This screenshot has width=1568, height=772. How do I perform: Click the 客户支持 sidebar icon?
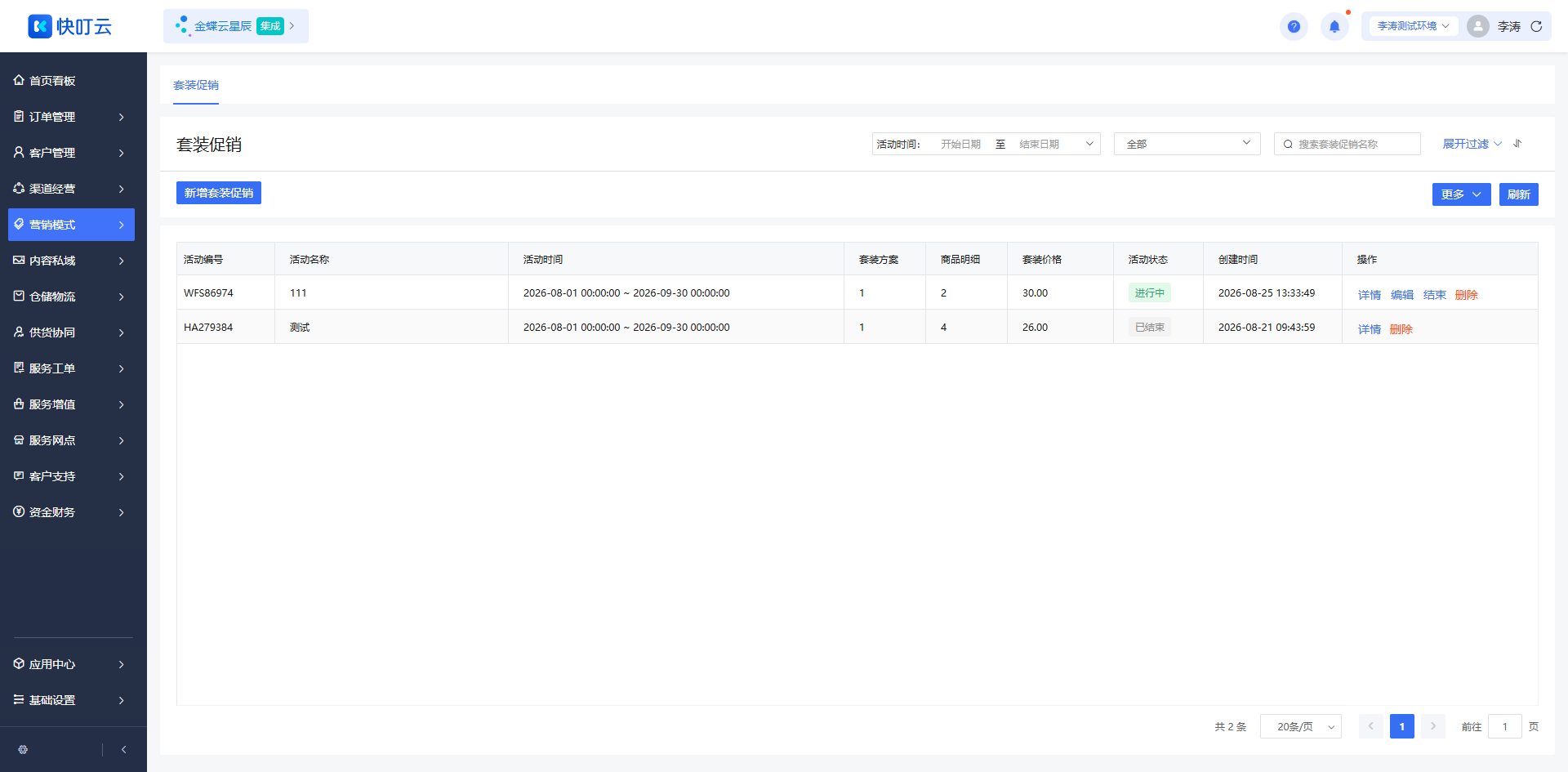[19, 475]
